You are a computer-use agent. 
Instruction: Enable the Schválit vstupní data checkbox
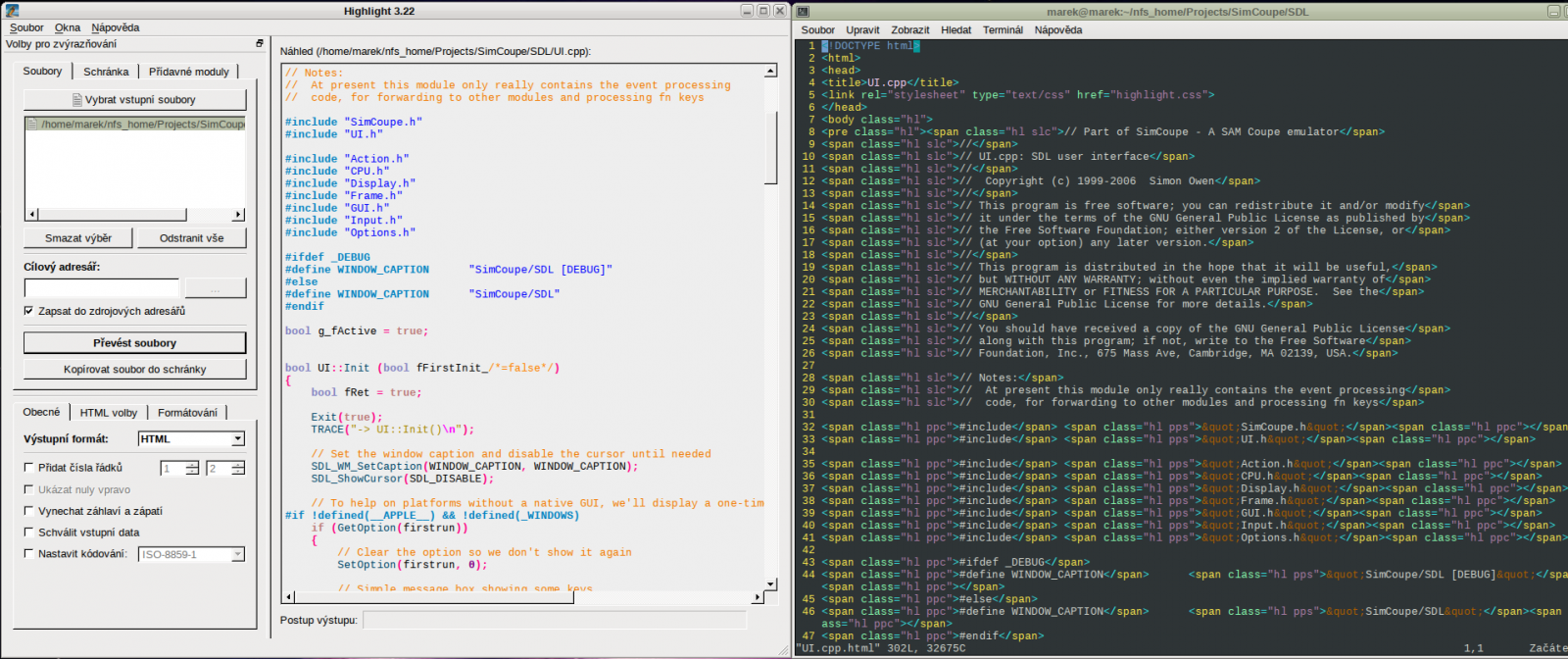29,532
